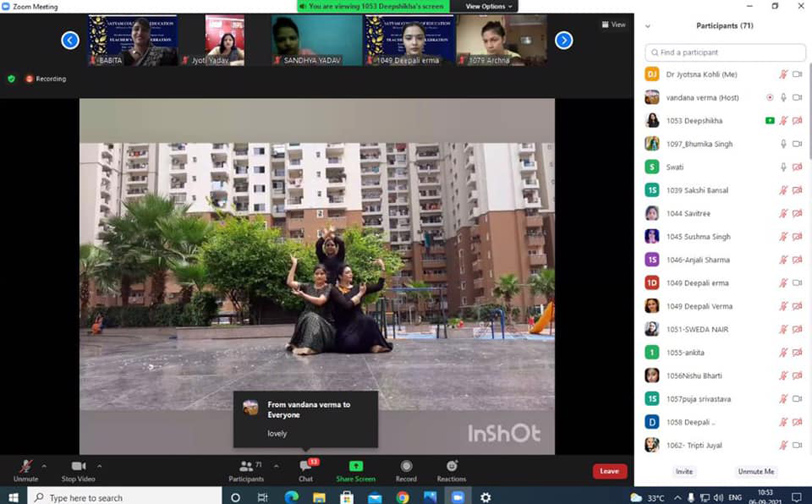Image resolution: width=812 pixels, height=504 pixels.
Task: Click the Record icon
Action: (x=406, y=469)
